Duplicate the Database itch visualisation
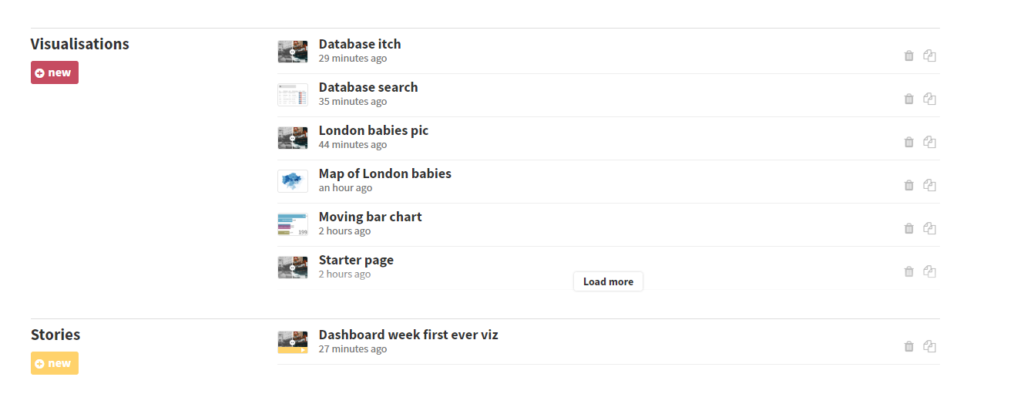 (930, 56)
